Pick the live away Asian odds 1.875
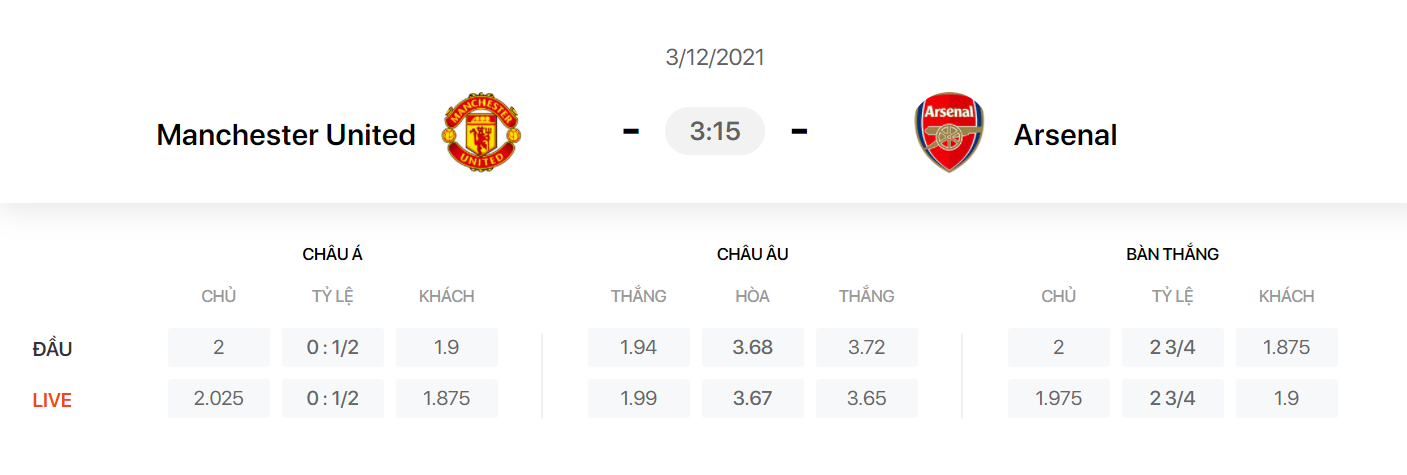Screen dimensions: 1407x475 pyautogui.click(x=446, y=398)
